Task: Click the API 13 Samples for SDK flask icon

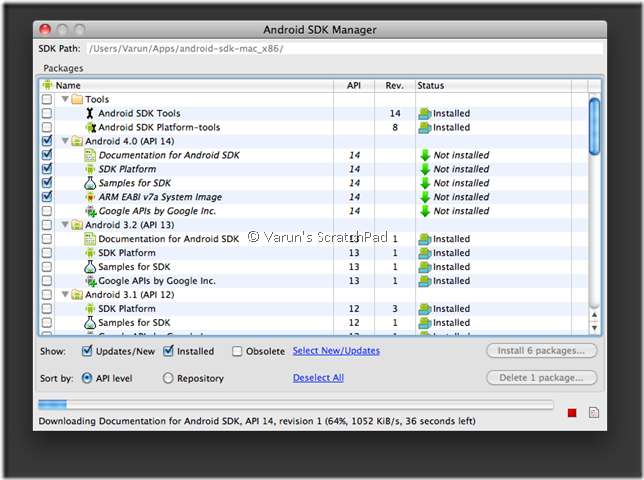Action: tap(90, 267)
